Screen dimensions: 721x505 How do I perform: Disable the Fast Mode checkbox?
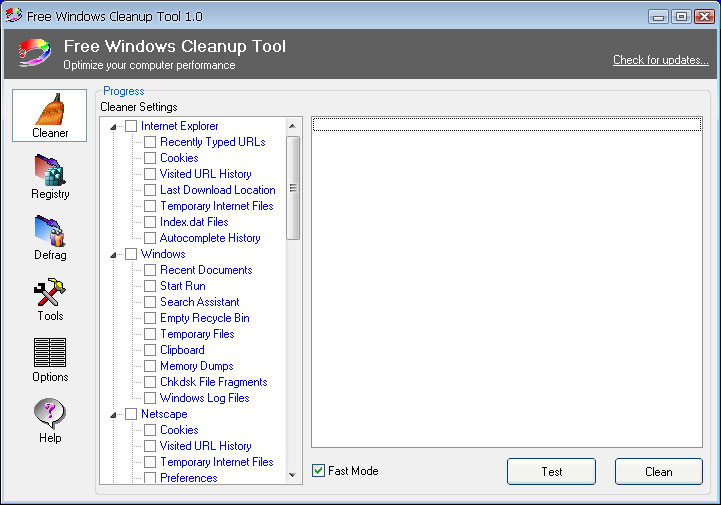[318, 471]
